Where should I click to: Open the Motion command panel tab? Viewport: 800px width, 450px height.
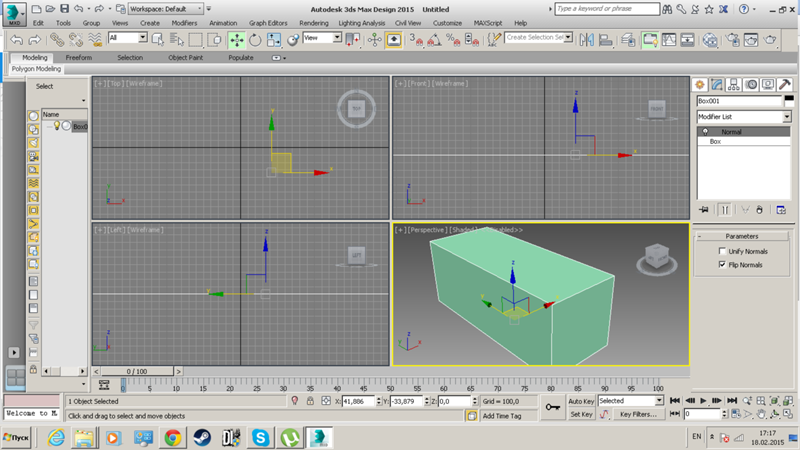coord(751,85)
